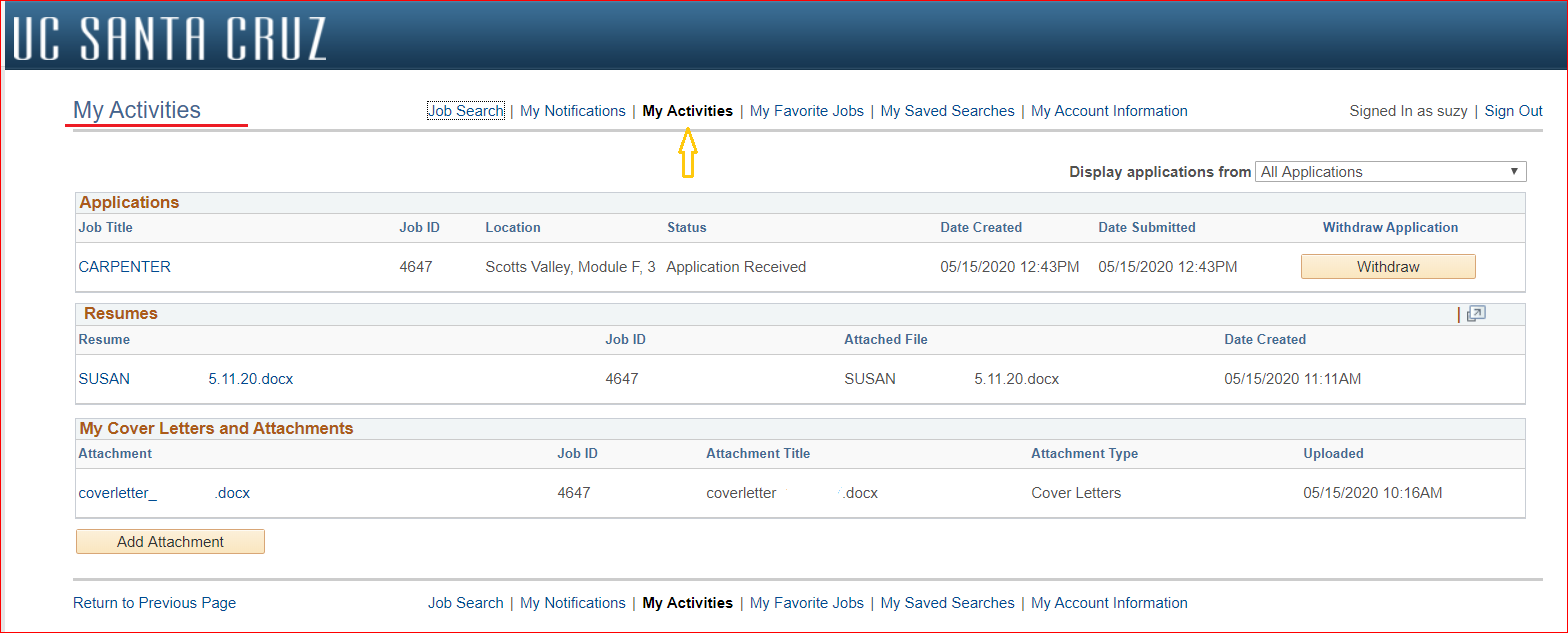The image size is (1568, 633).
Task: Click the "Display applications from" label
Action: 1160,172
